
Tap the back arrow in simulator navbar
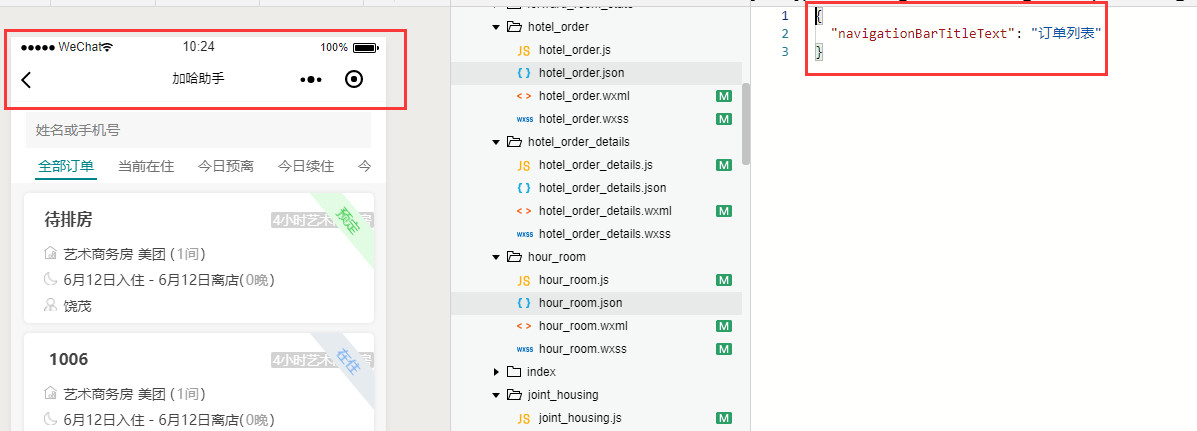(x=27, y=80)
